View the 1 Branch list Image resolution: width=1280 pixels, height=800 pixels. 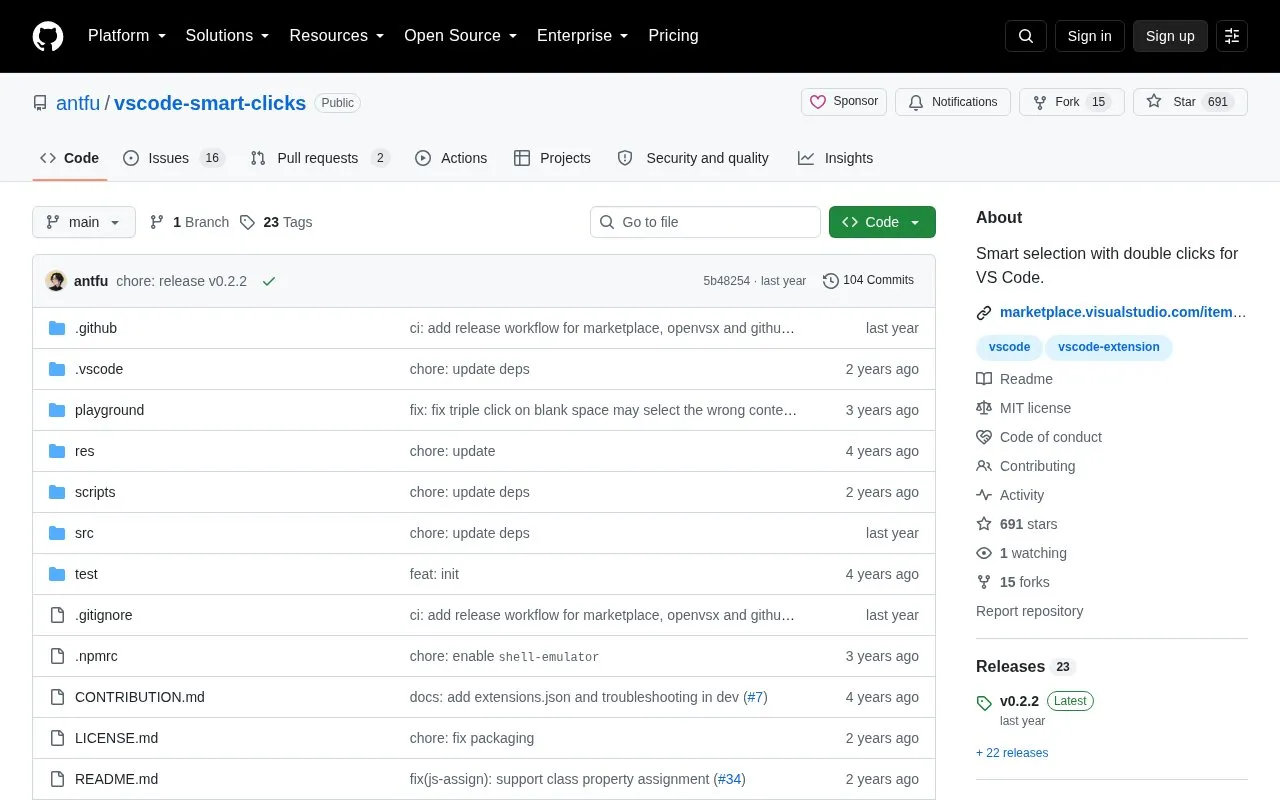(189, 222)
